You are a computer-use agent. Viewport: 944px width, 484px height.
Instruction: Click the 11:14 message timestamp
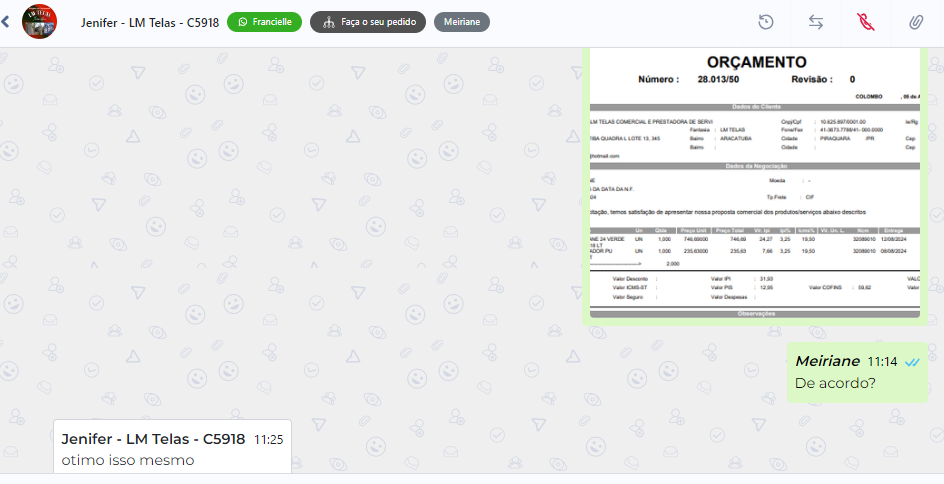pyautogui.click(x=882, y=362)
